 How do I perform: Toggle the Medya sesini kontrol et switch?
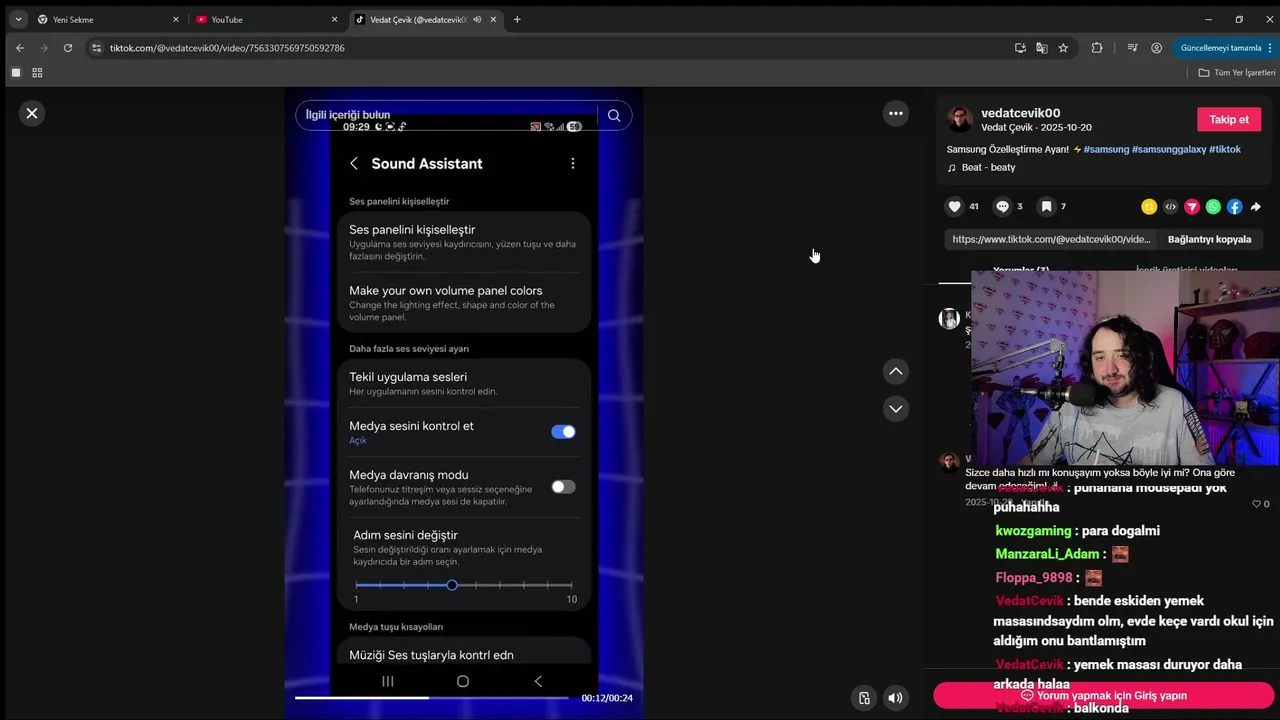563,432
